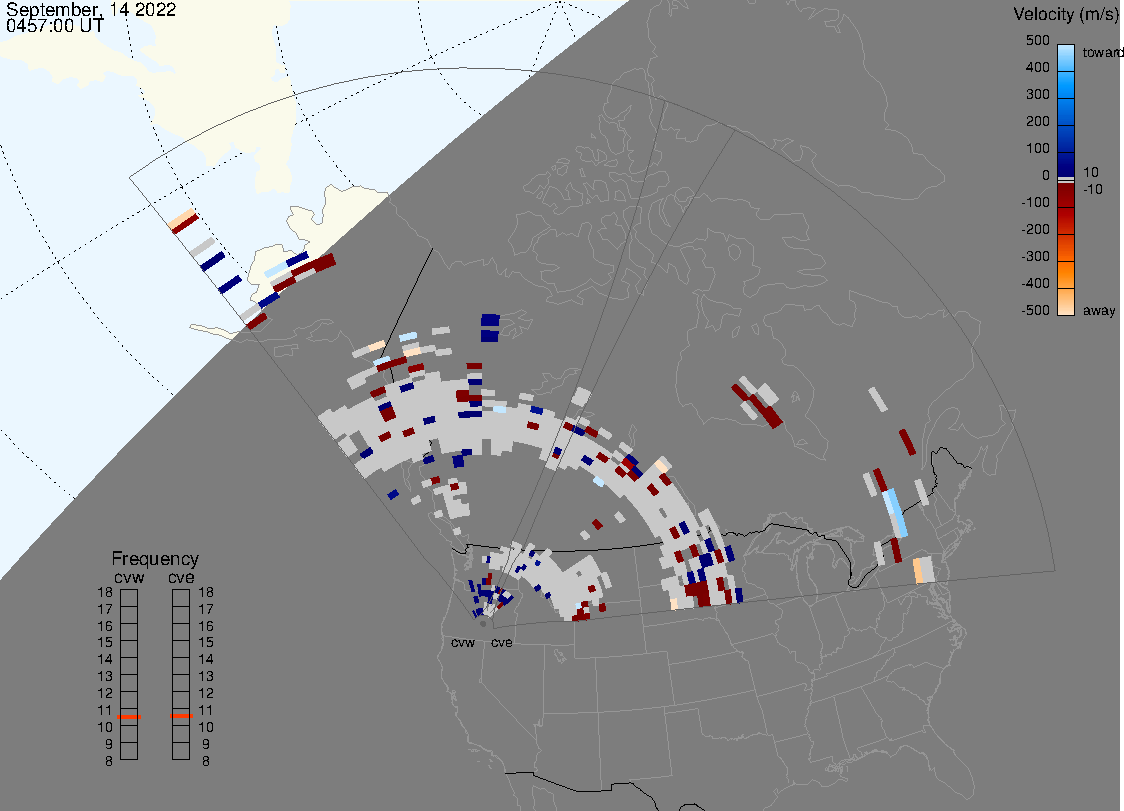Click the "away" label on velocity scale
The width and height of the screenshot is (1124, 811).
(x=1099, y=310)
